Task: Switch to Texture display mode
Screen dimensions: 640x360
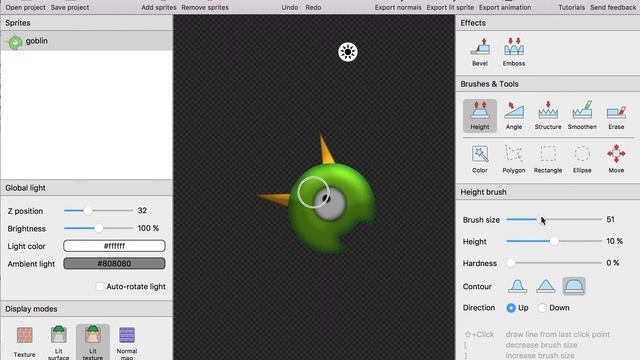Action: tap(24, 342)
